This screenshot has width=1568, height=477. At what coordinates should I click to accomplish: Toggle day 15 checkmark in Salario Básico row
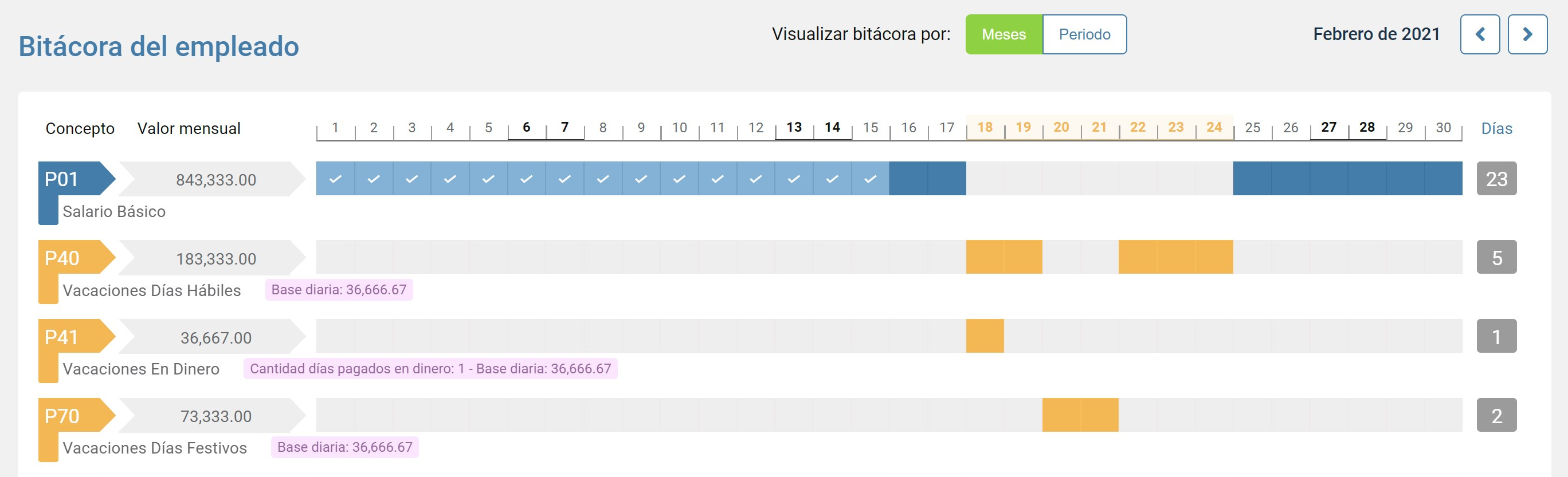point(871,179)
